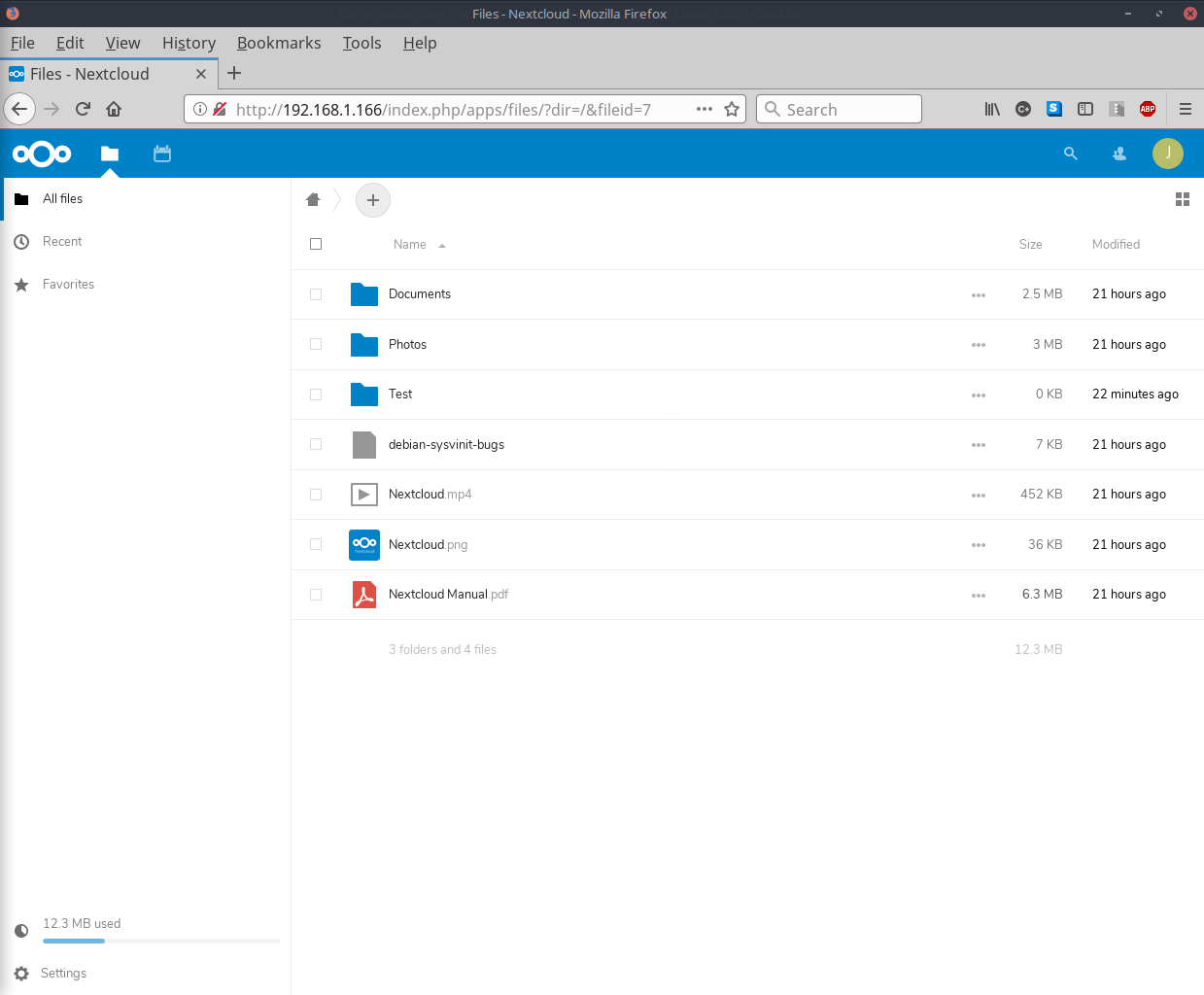Open the Contacts menu icon

1119,154
